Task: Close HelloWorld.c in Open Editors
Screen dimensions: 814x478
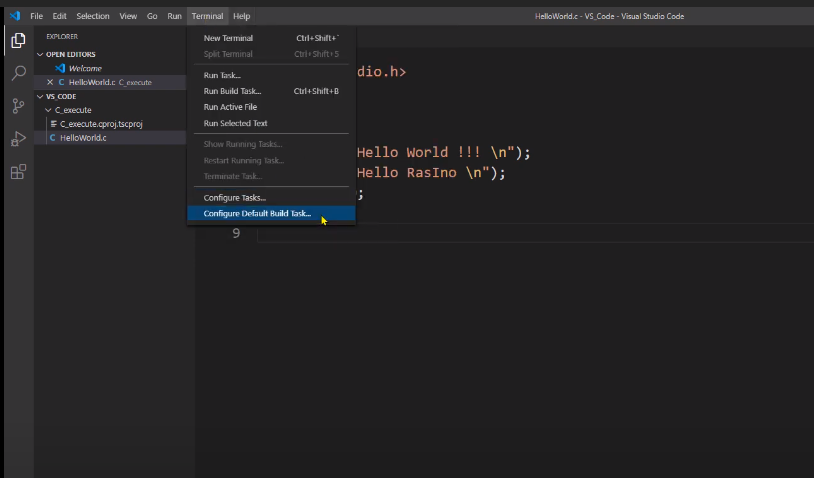Action: point(50,82)
